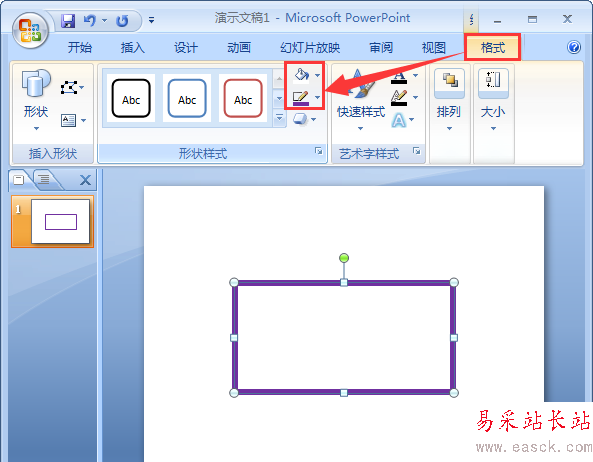
Task: Click the rectangle's top-right corner handle
Action: [x=454, y=282]
